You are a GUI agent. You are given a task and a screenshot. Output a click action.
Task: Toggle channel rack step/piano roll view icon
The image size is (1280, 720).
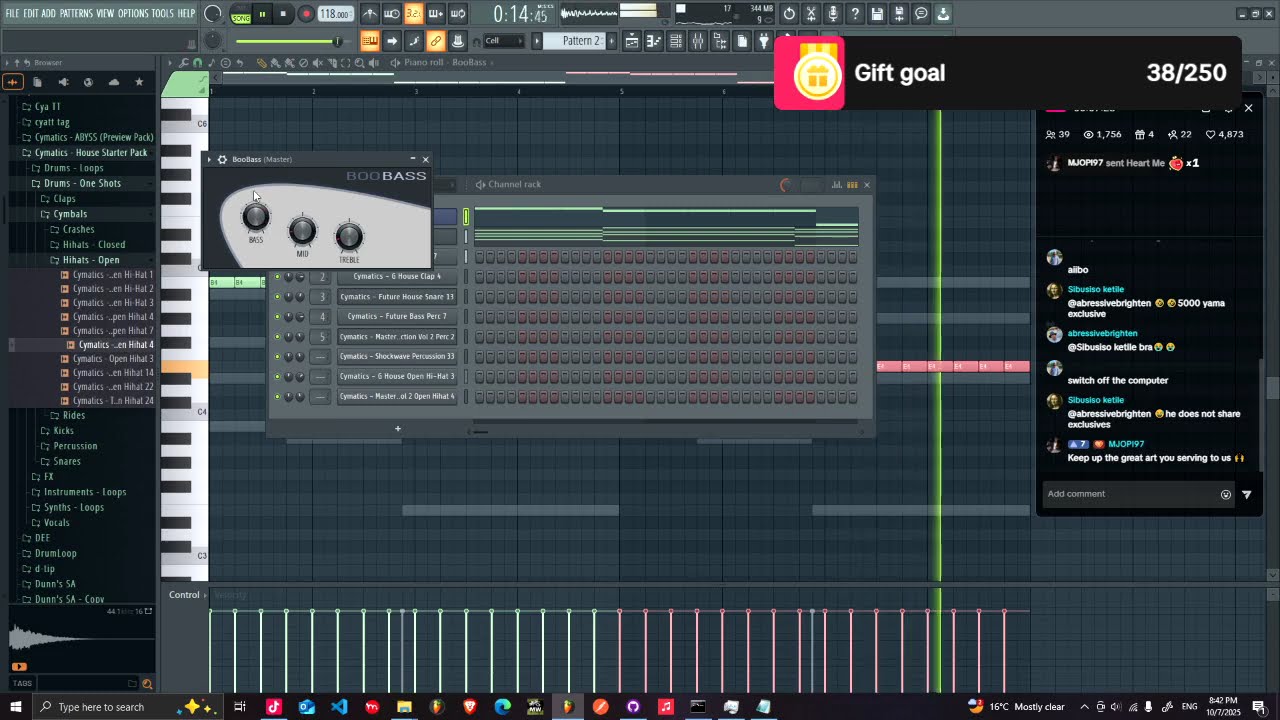pyautogui.click(x=852, y=185)
